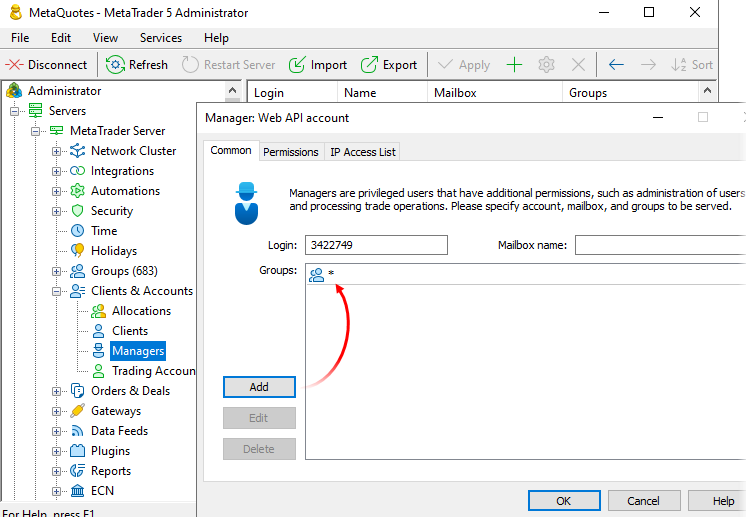Switch to the IP Access List tab
This screenshot has width=746, height=517.
click(x=363, y=152)
